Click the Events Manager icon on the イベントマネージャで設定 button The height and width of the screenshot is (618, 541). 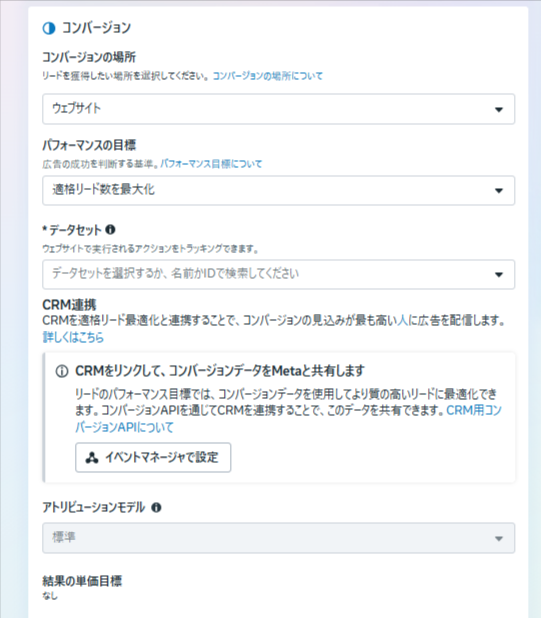pos(92,458)
